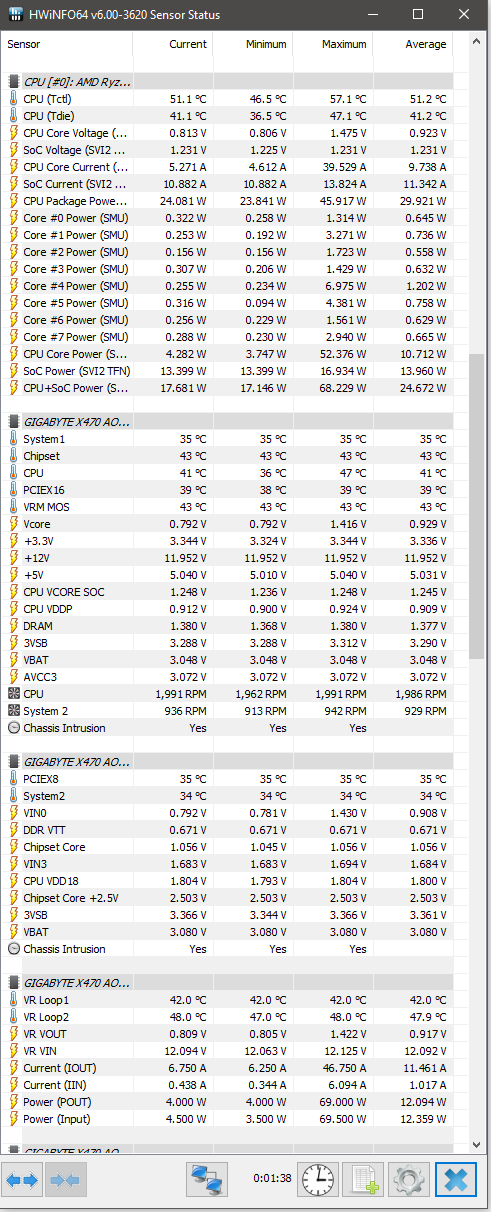
Task: Select the Current (IOUT) row
Action: point(227,1068)
